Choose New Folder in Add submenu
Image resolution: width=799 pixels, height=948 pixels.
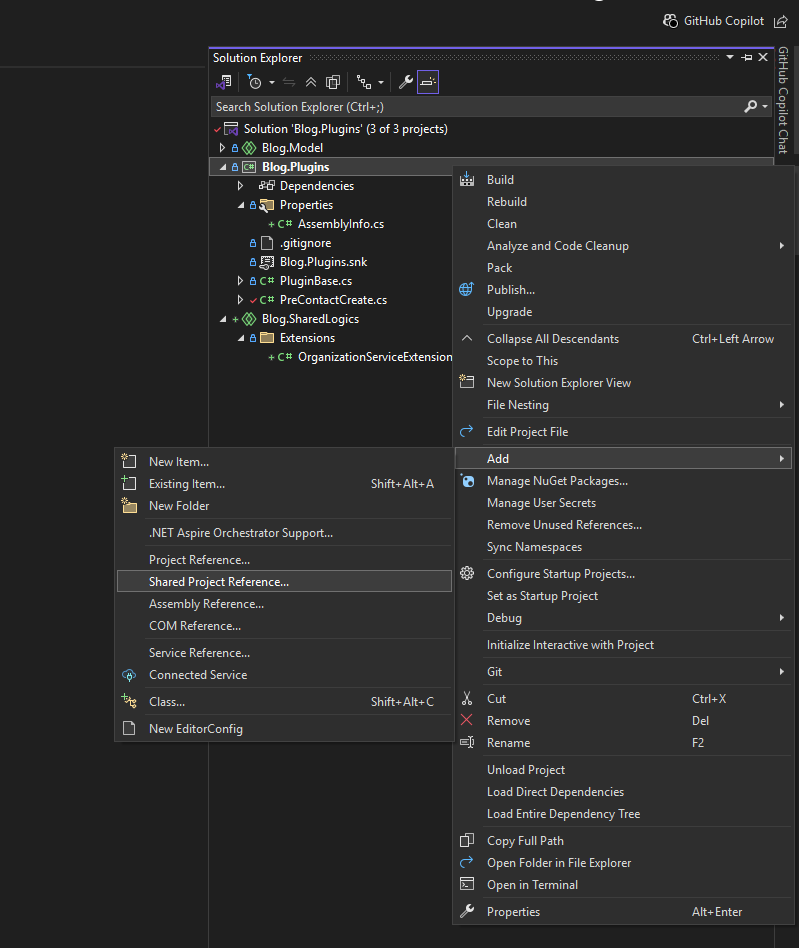(x=284, y=506)
